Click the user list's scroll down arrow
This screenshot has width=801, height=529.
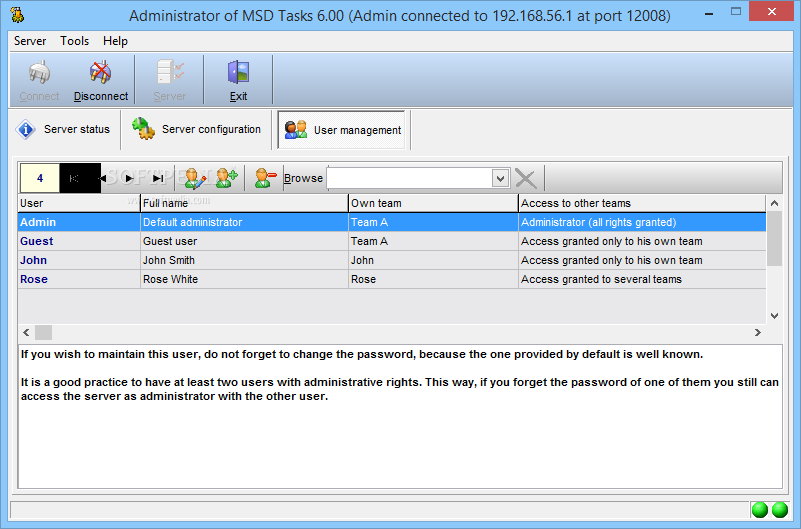(774, 316)
